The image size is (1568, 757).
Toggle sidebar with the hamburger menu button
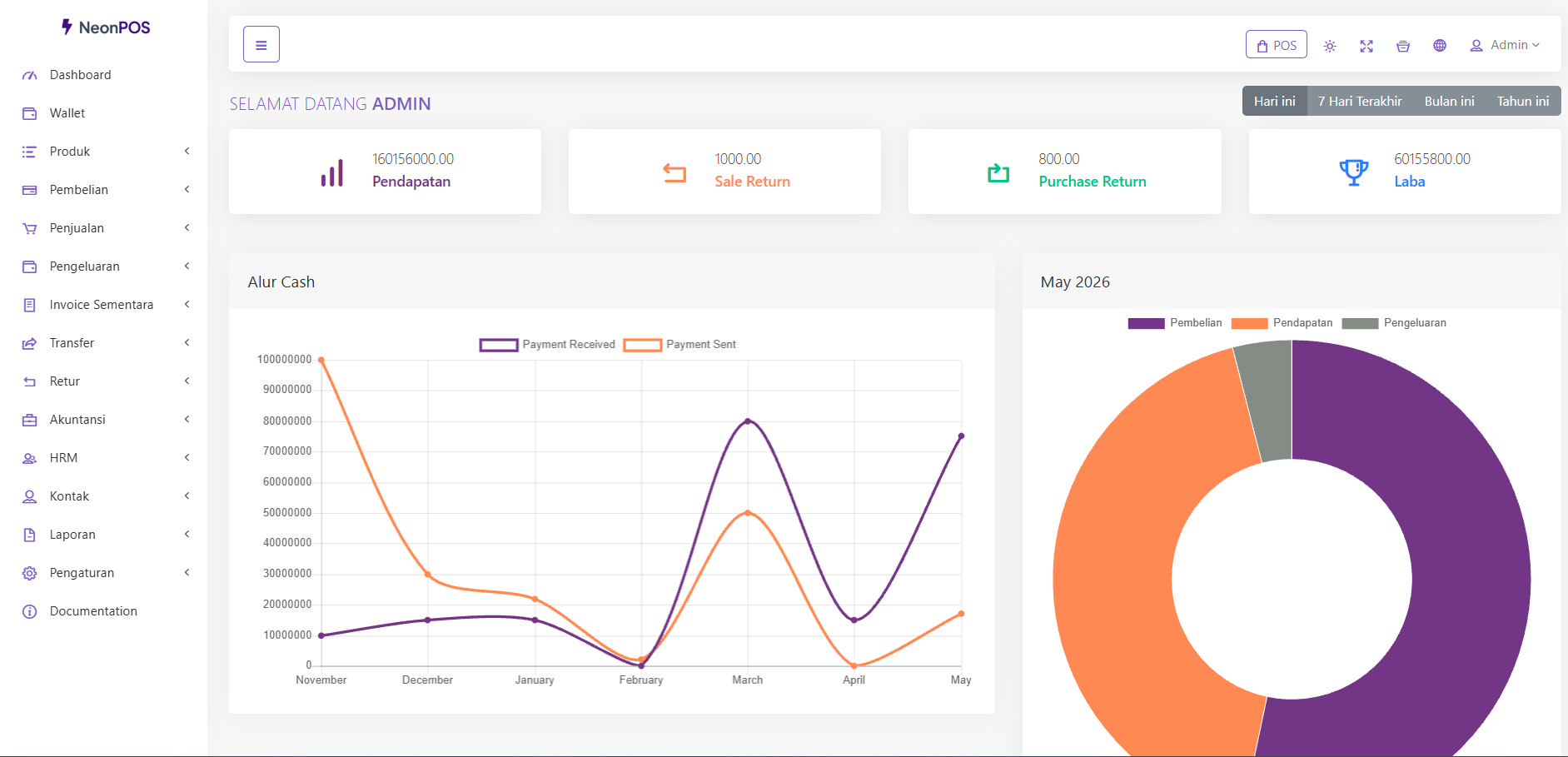point(261,44)
